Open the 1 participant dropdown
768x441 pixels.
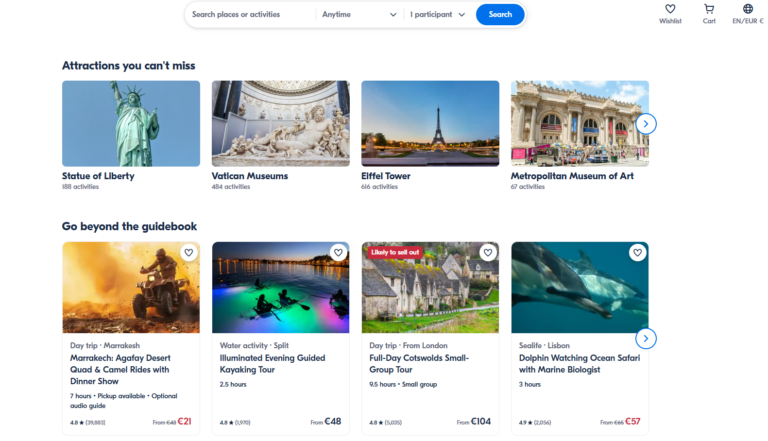pos(437,15)
